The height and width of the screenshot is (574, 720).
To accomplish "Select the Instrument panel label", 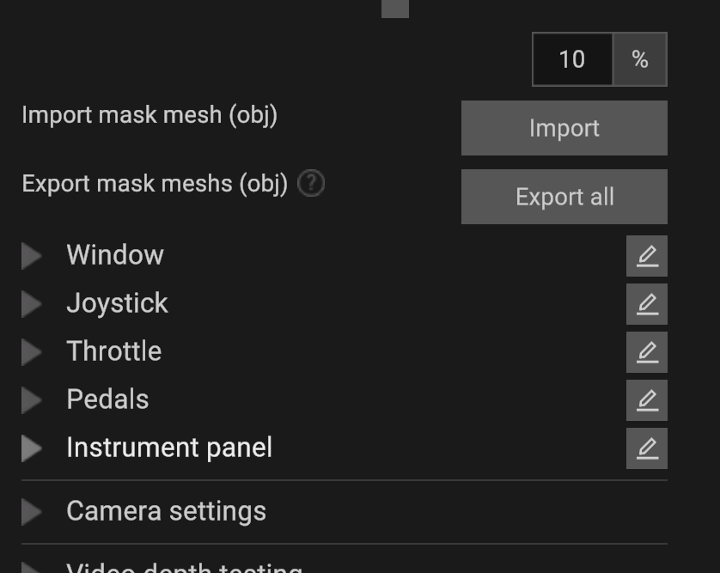I will 169,447.
